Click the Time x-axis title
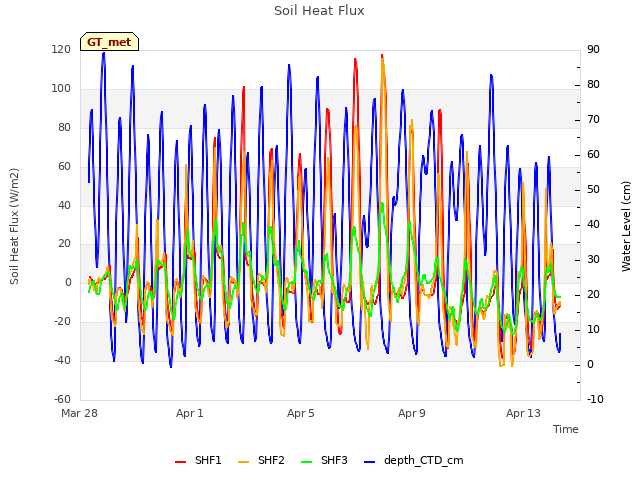640x480 pixels. (x=566, y=429)
